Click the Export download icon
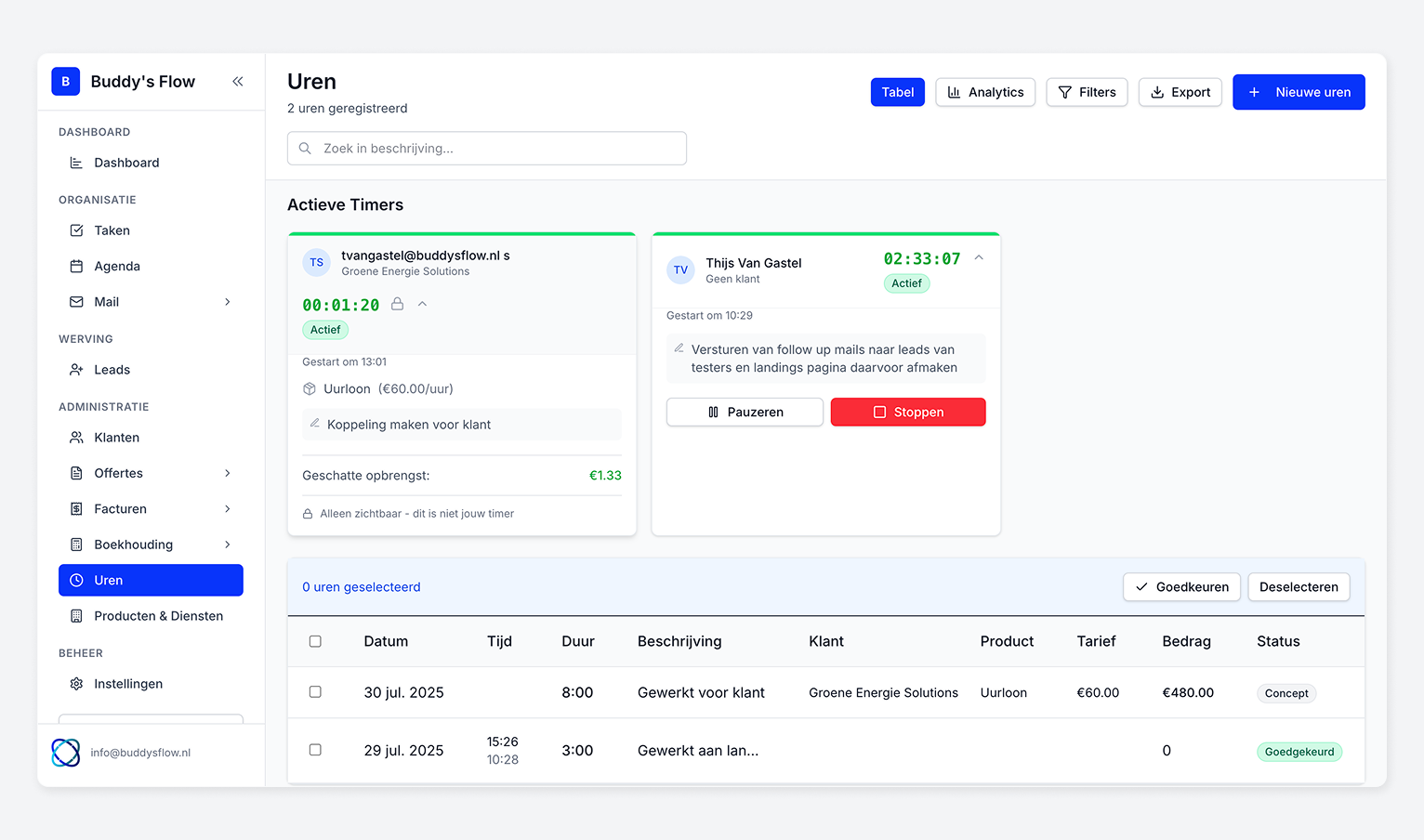Image resolution: width=1424 pixels, height=840 pixels. pyautogui.click(x=1156, y=92)
